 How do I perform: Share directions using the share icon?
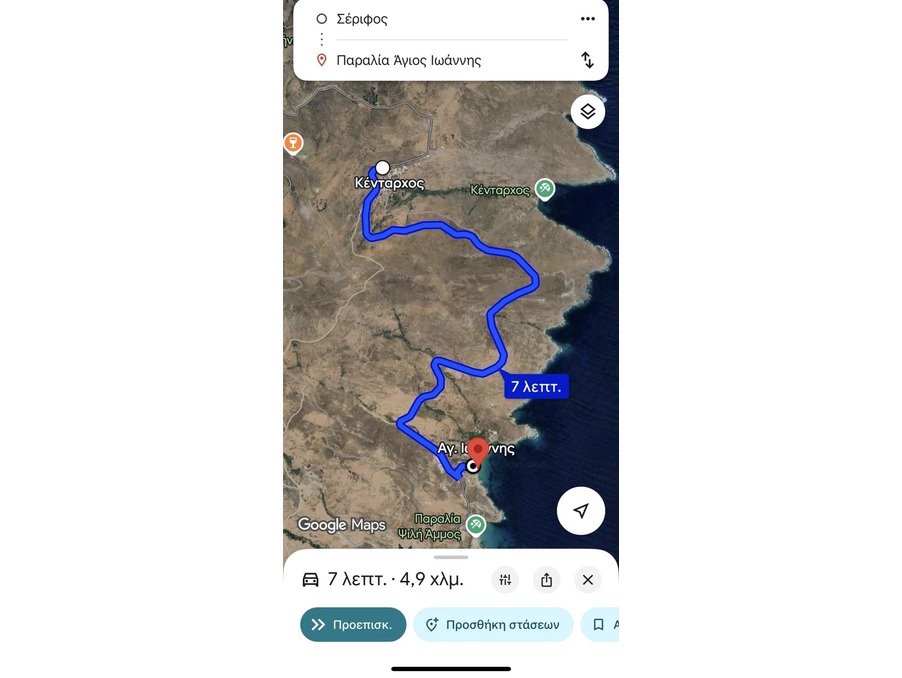(546, 580)
